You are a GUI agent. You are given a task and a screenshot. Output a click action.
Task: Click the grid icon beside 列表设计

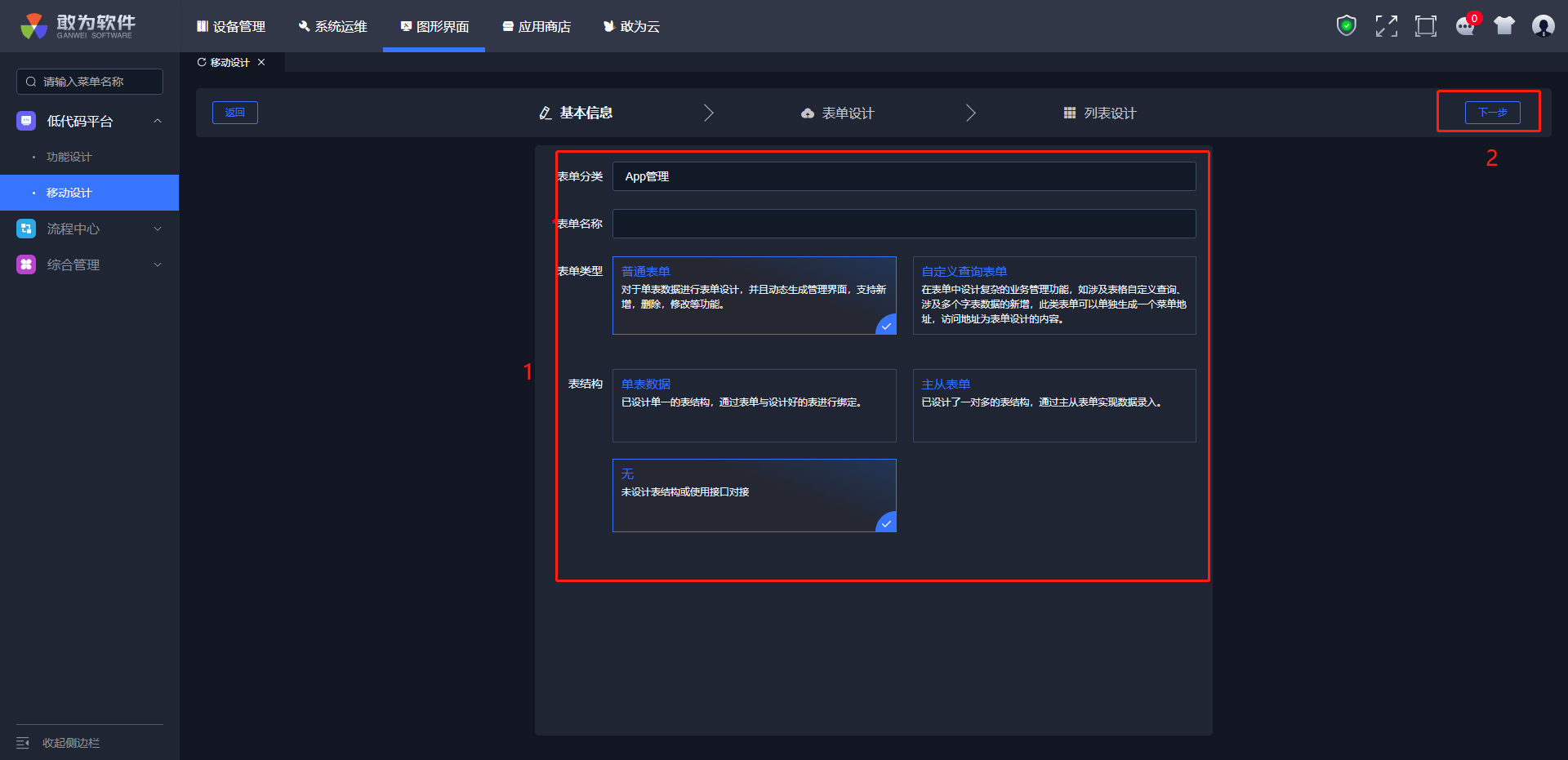coord(1070,113)
